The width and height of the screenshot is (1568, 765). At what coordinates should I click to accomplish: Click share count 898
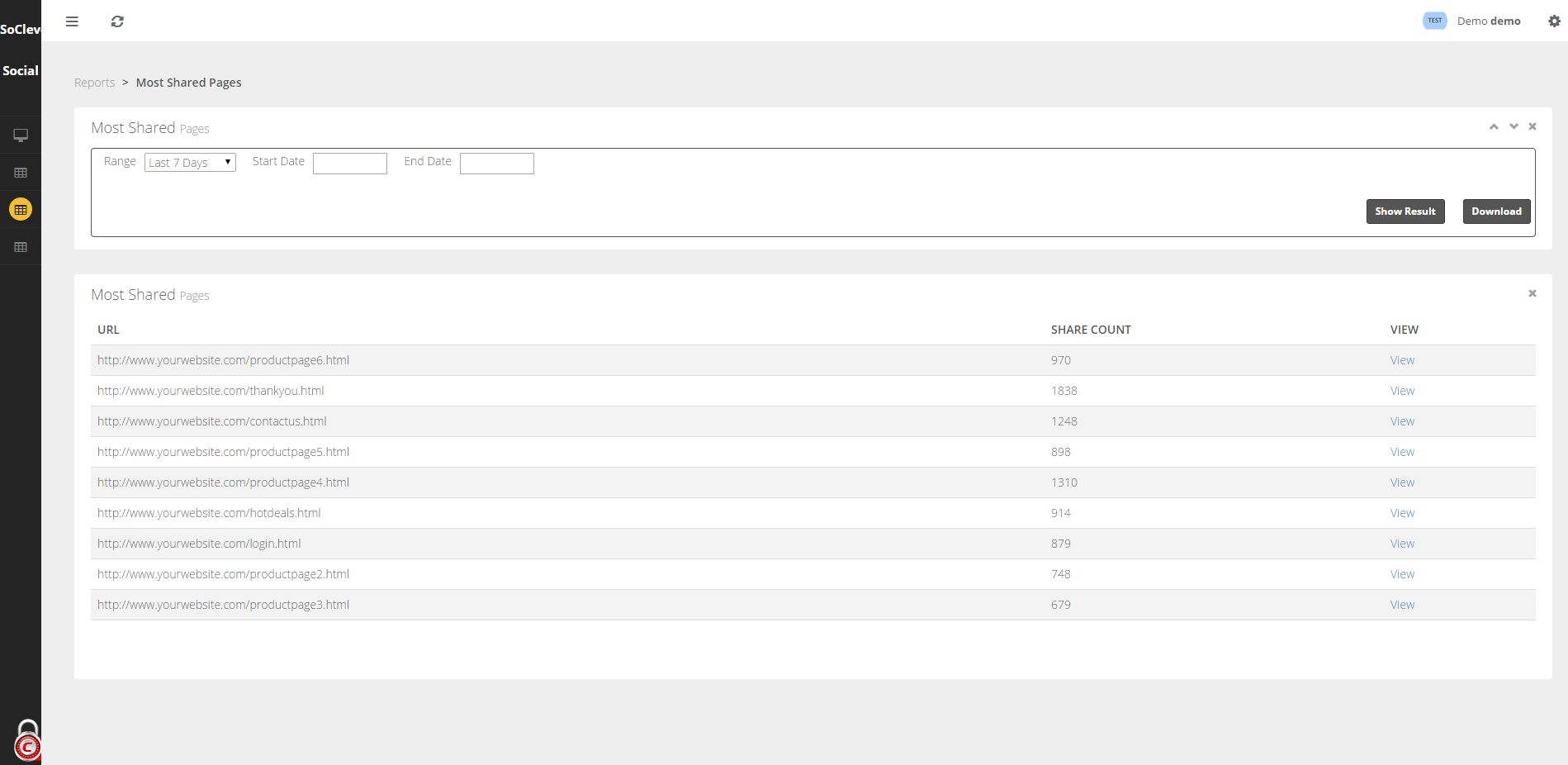point(1061,452)
